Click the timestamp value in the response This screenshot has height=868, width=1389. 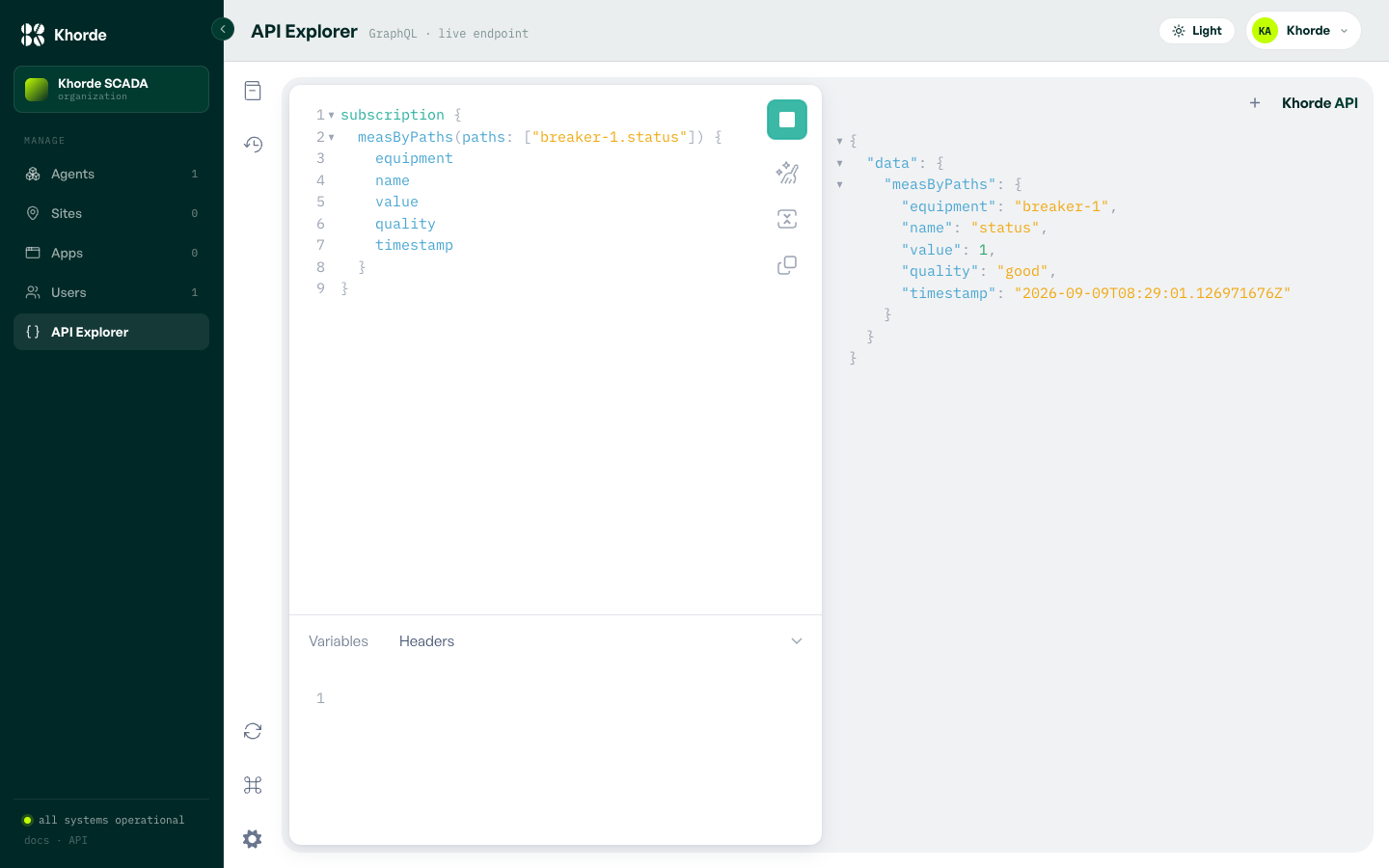[1152, 293]
